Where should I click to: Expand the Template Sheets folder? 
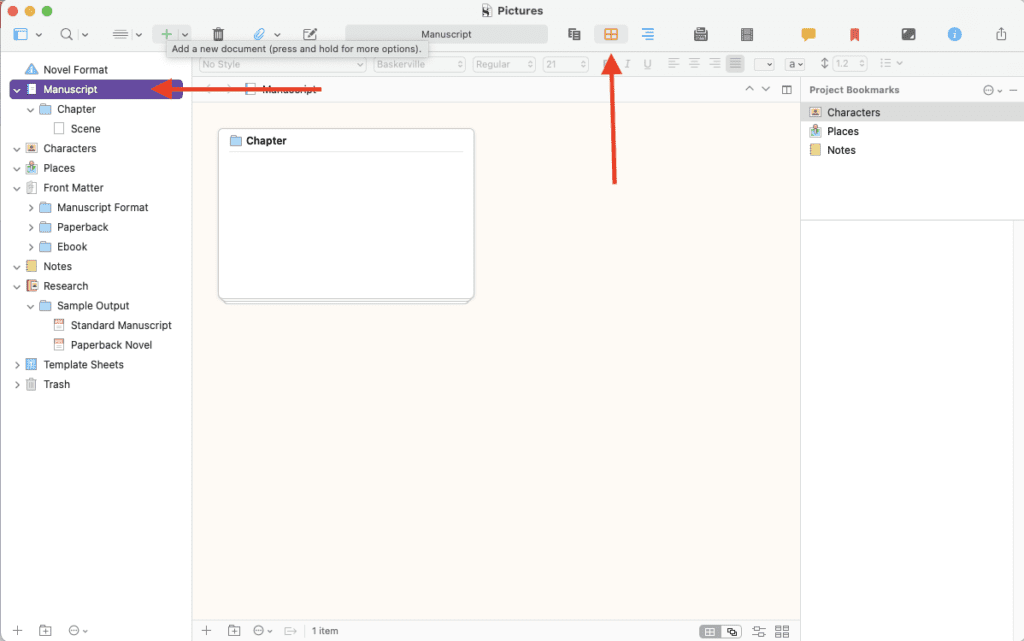(x=17, y=365)
